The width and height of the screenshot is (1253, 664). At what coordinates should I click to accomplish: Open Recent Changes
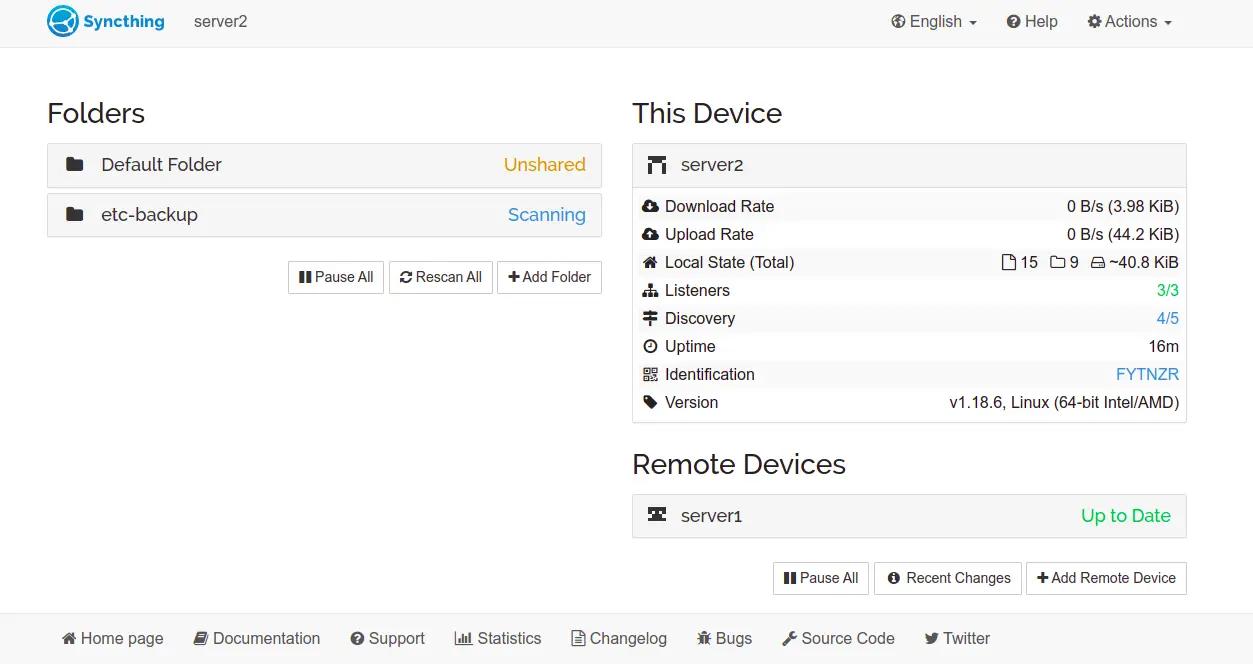(x=948, y=578)
